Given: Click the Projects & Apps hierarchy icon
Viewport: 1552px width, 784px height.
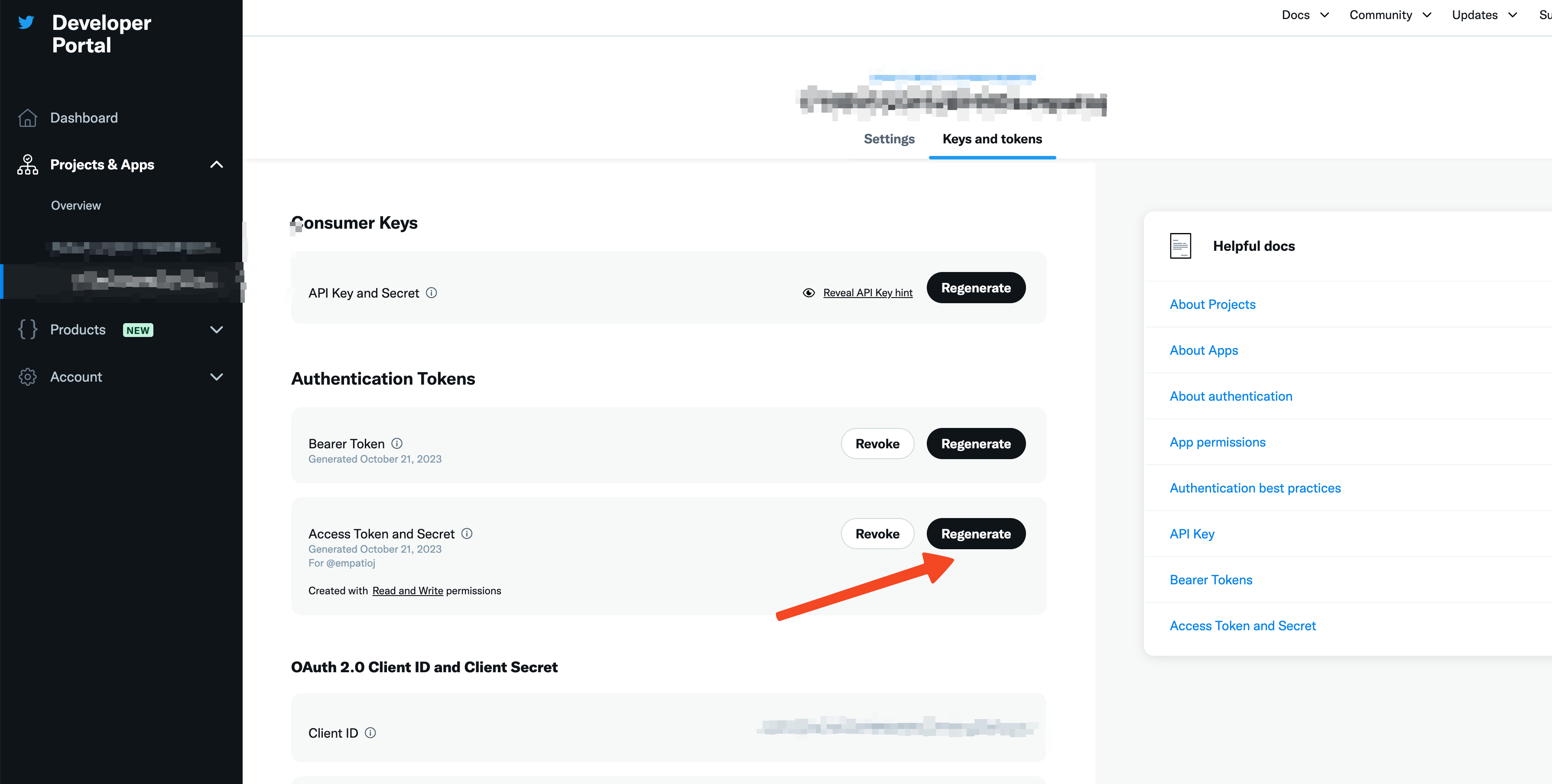Looking at the screenshot, I should (28, 165).
